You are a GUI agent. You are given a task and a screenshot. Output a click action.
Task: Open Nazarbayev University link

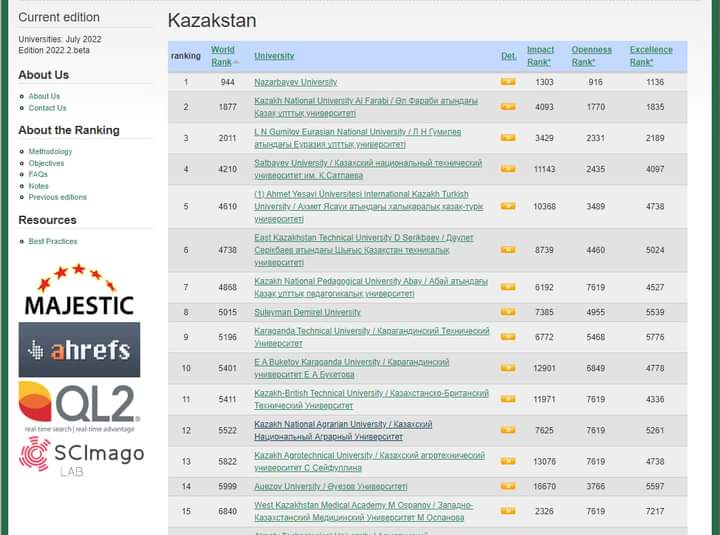296,82
